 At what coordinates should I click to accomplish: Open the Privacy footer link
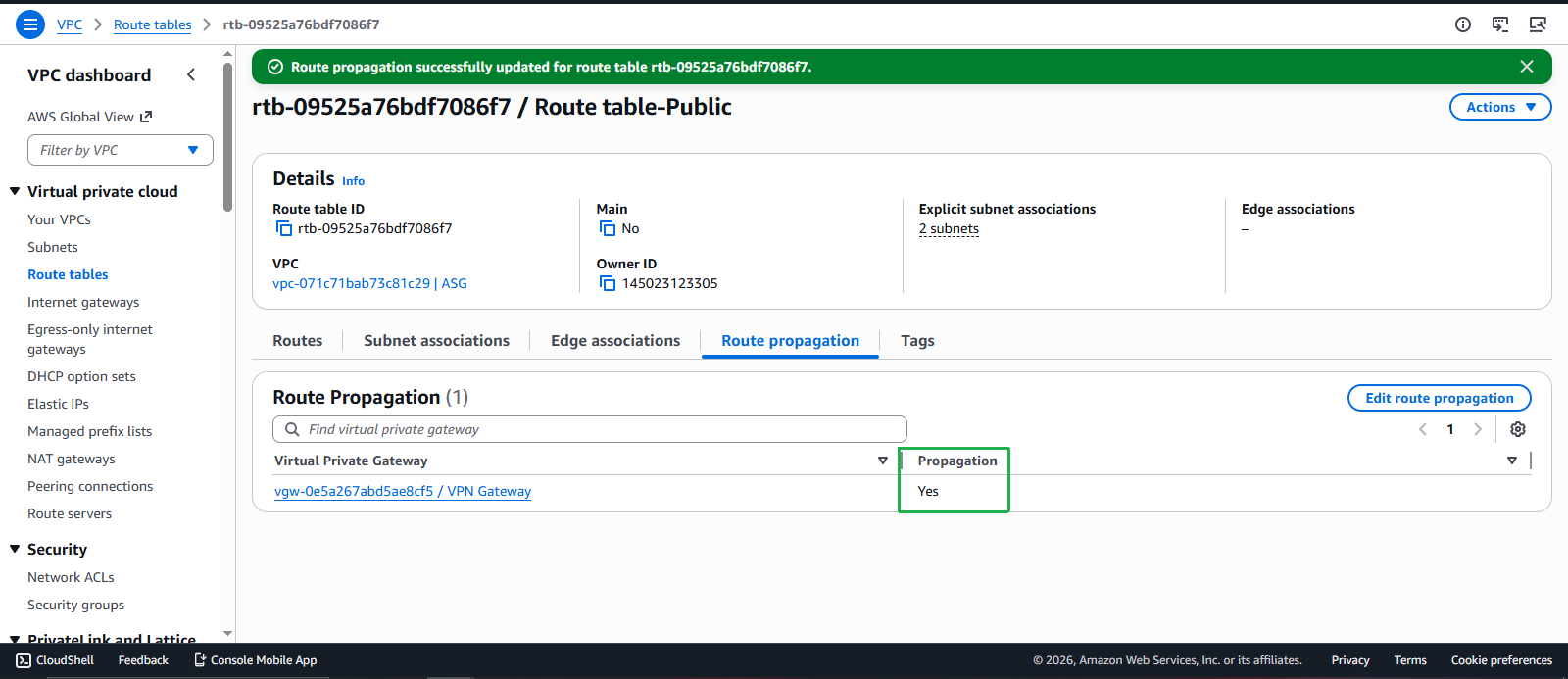coord(1350,660)
